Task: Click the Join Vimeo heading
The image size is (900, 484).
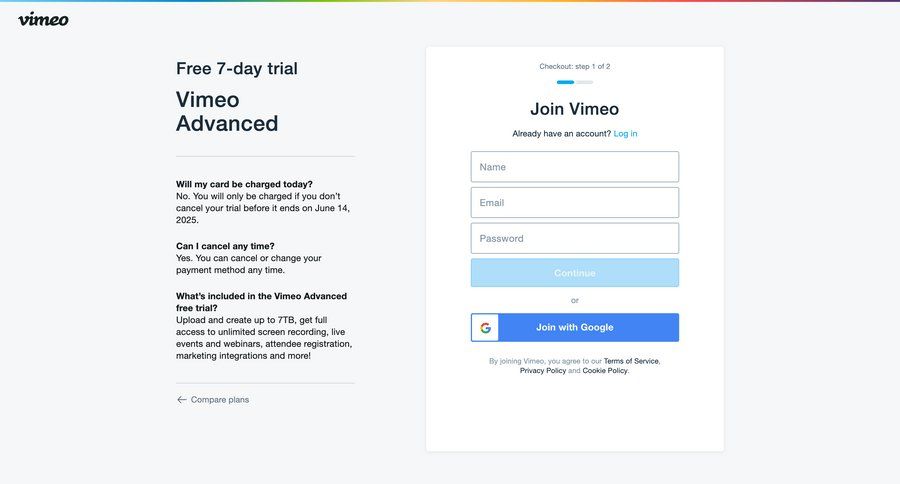Action: point(574,109)
